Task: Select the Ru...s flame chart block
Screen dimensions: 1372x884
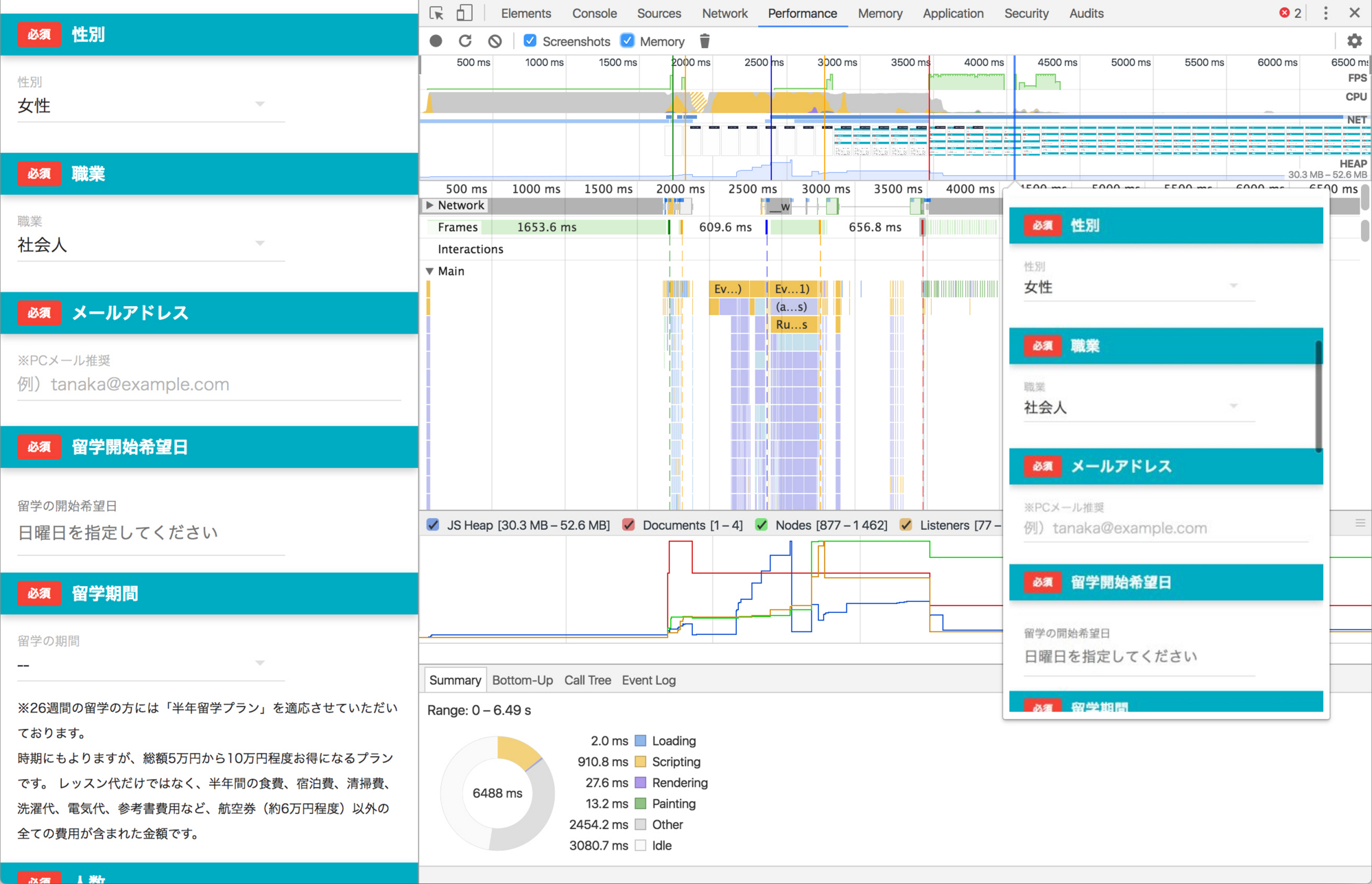Action: click(793, 325)
